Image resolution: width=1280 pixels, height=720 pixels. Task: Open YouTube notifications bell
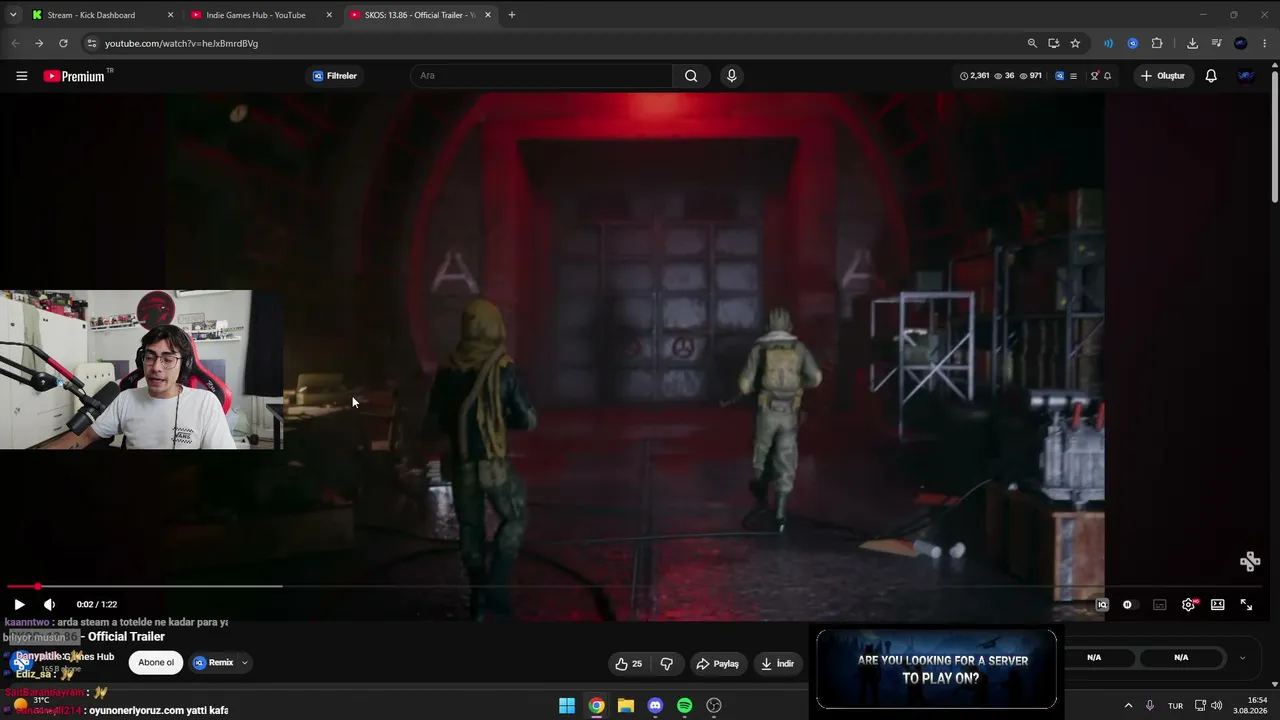tap(1211, 76)
